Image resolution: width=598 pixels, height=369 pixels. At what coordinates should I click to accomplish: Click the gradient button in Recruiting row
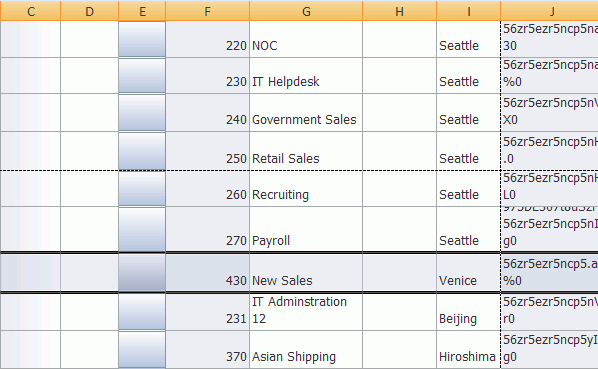142,189
